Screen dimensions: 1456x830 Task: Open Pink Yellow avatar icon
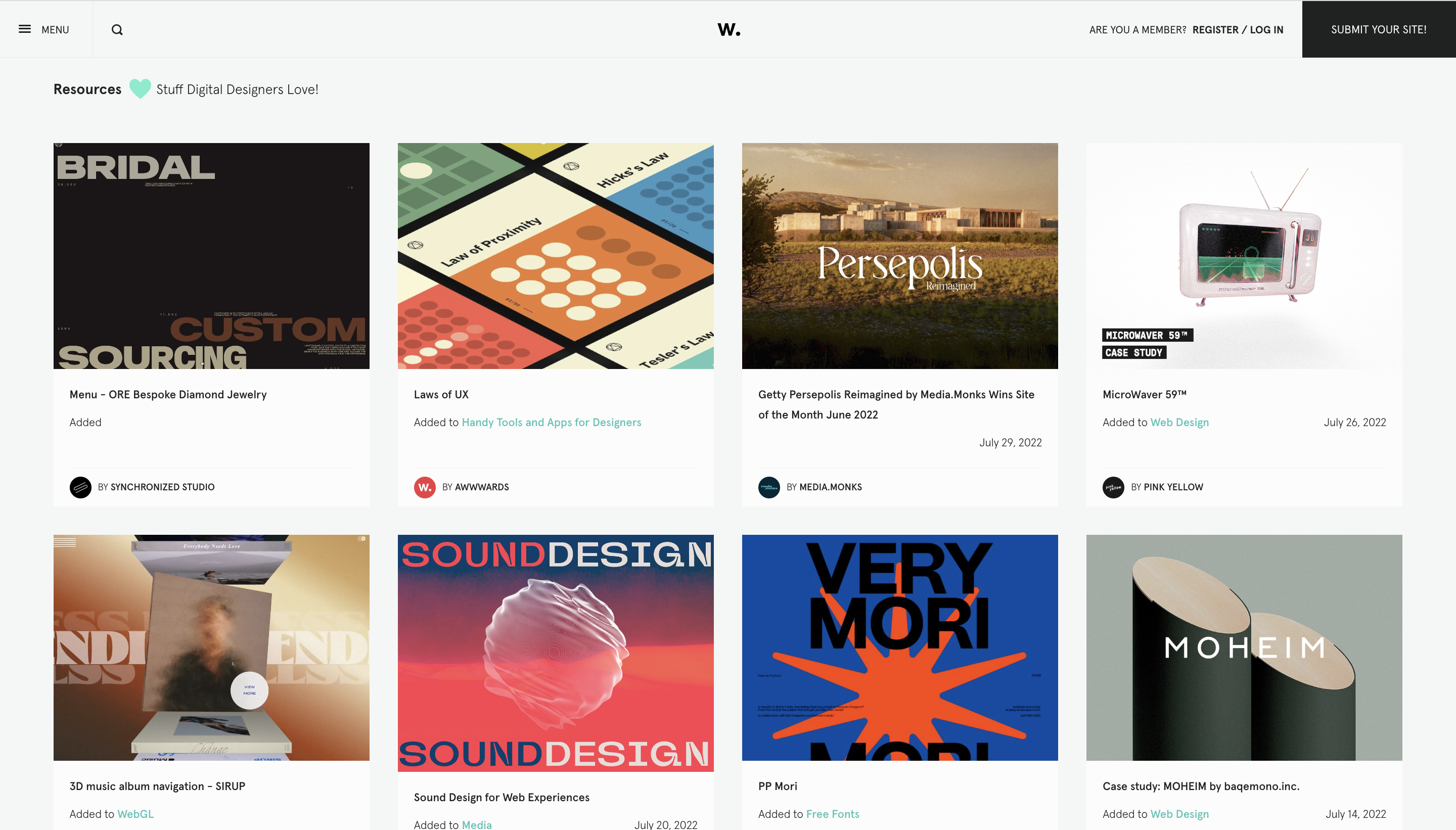coord(1113,487)
